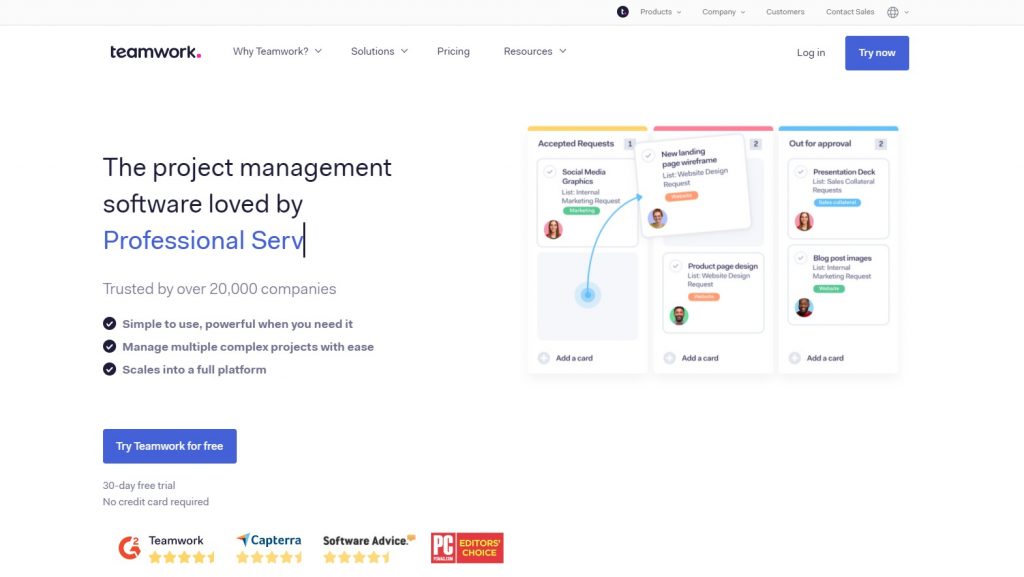The height and width of the screenshot is (577, 1024).
Task: Open the Company dropdown in top bar
Action: click(724, 12)
